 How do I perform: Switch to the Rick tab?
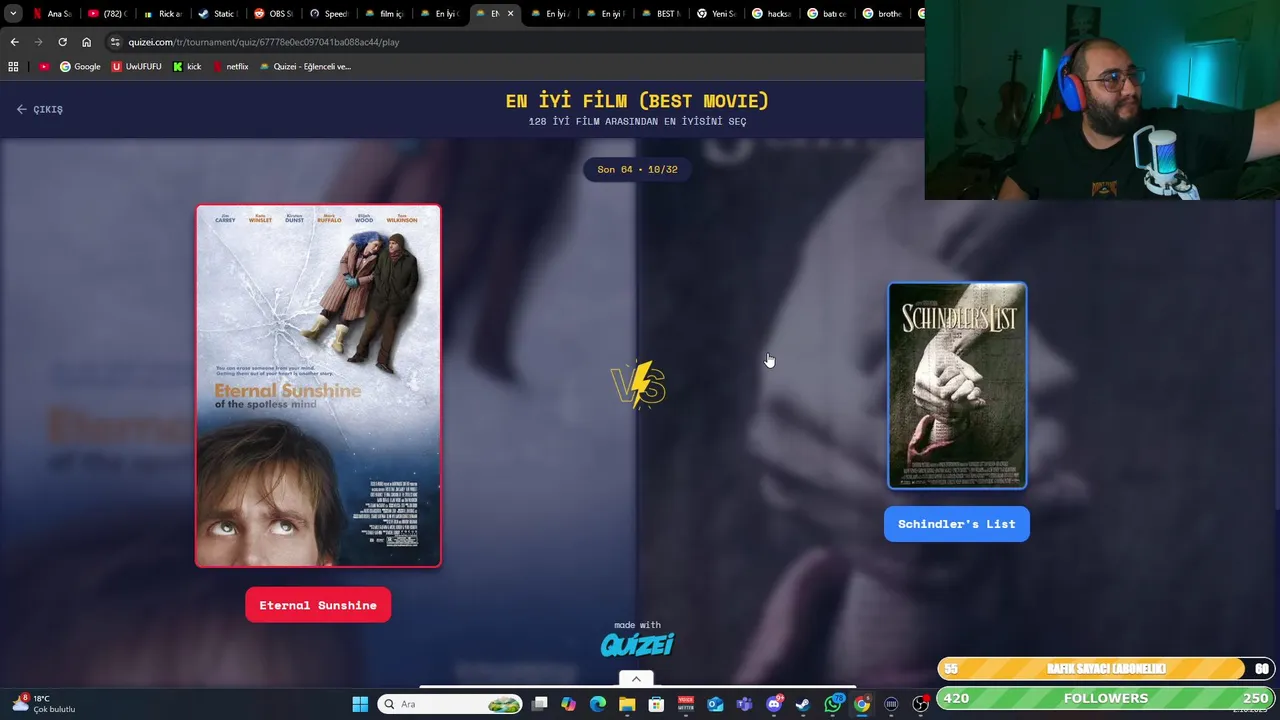coord(162,14)
